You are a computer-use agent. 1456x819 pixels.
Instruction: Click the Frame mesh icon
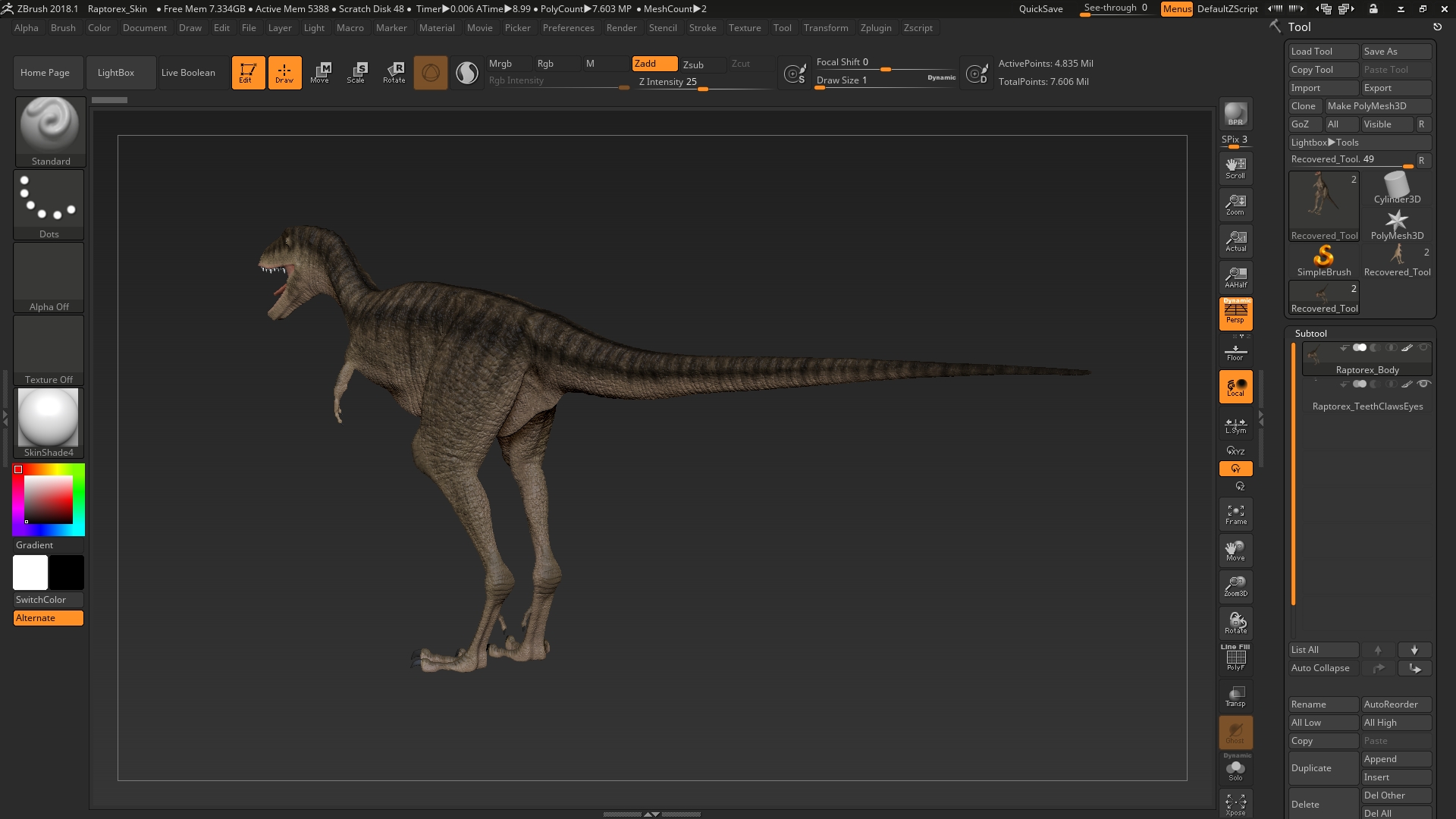point(1235,514)
